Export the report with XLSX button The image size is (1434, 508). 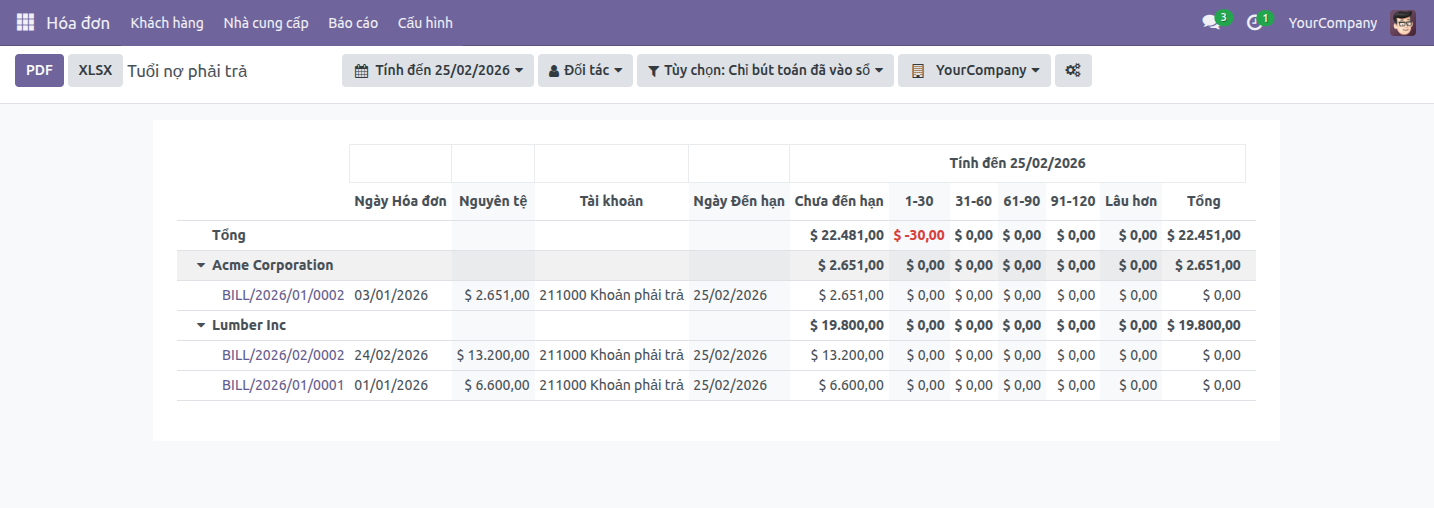click(95, 70)
